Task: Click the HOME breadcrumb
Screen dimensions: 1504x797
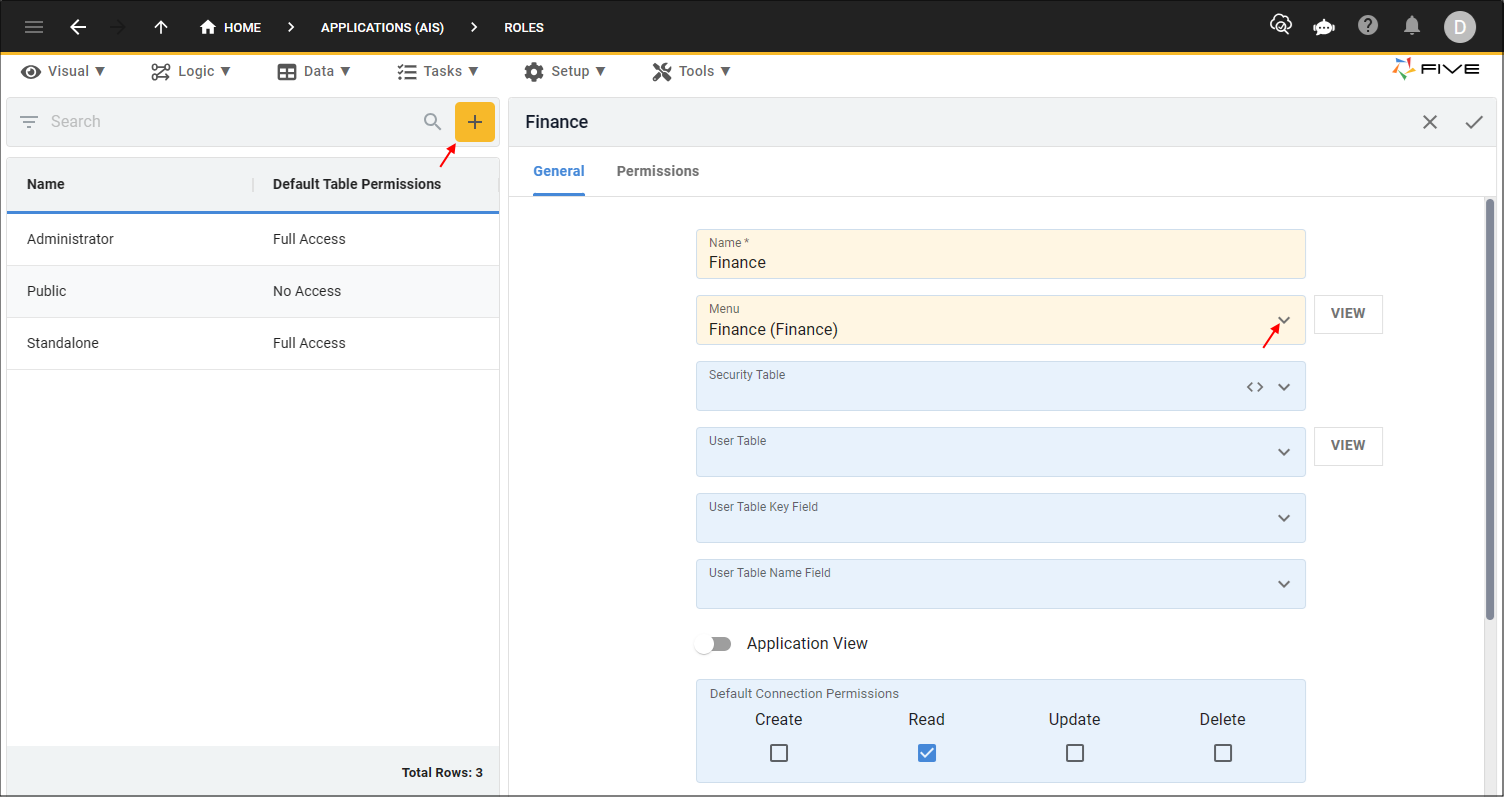Action: click(x=230, y=27)
